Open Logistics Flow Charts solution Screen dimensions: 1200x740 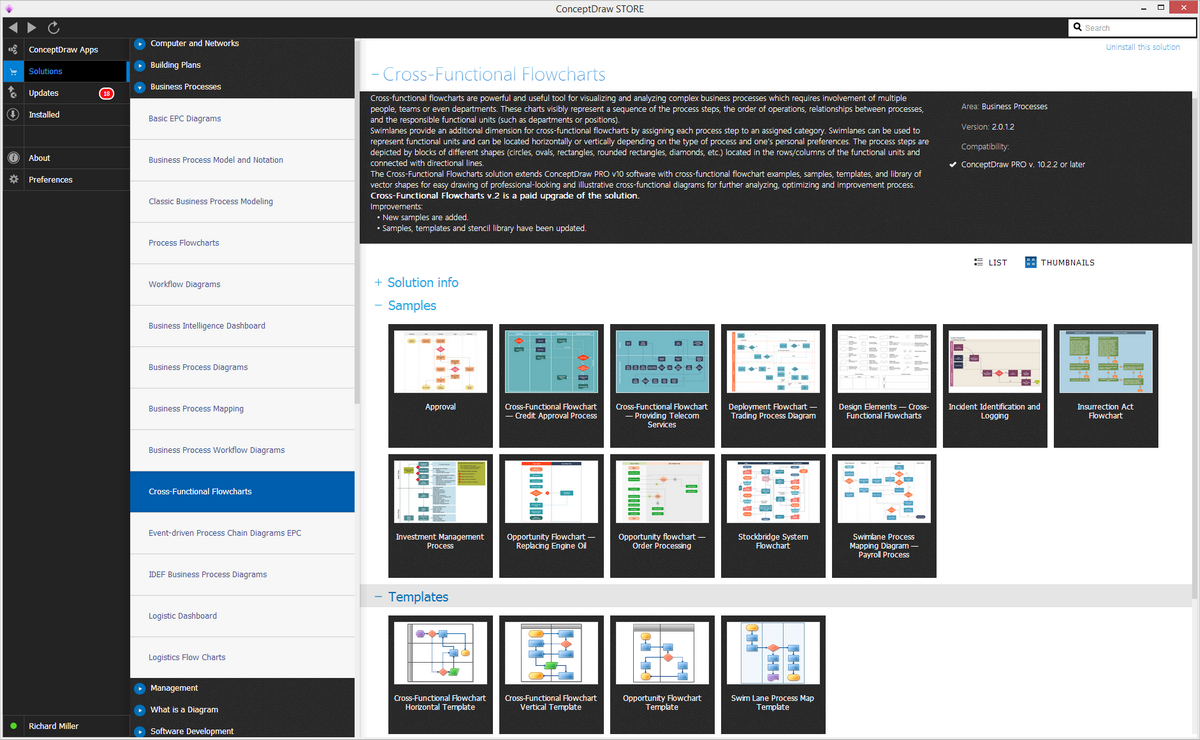(x=242, y=658)
